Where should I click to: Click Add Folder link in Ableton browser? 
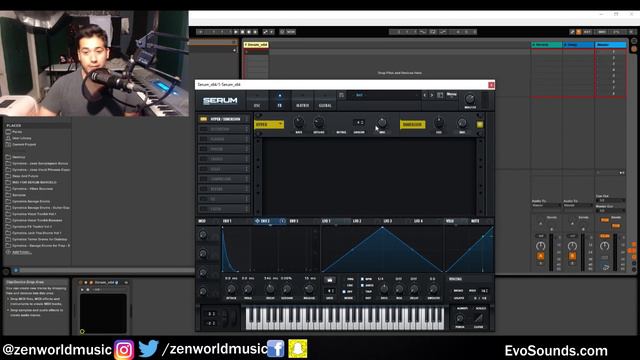[x=21, y=252]
